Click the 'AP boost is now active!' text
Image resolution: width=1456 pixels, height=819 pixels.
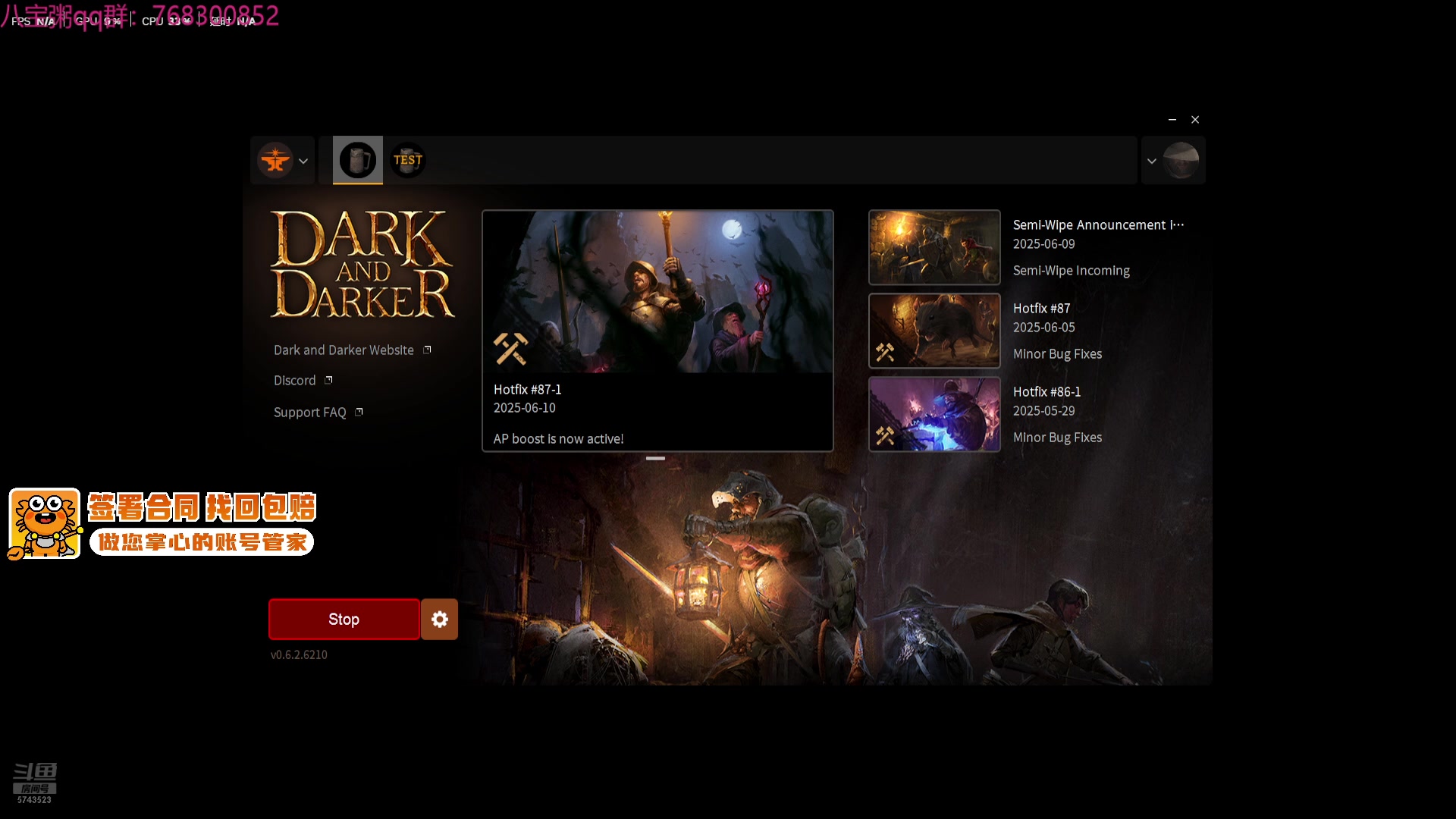click(558, 439)
